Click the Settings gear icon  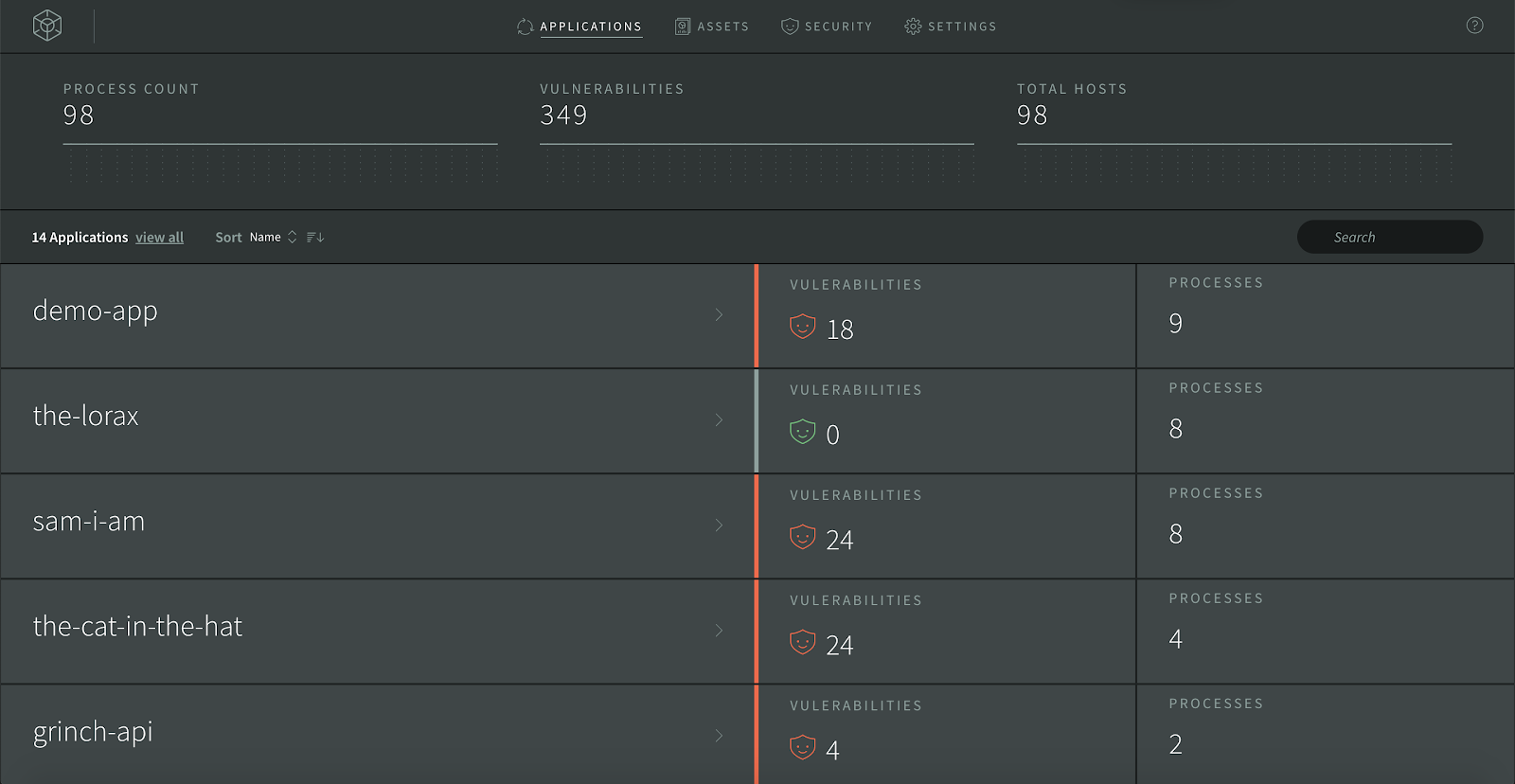[913, 27]
